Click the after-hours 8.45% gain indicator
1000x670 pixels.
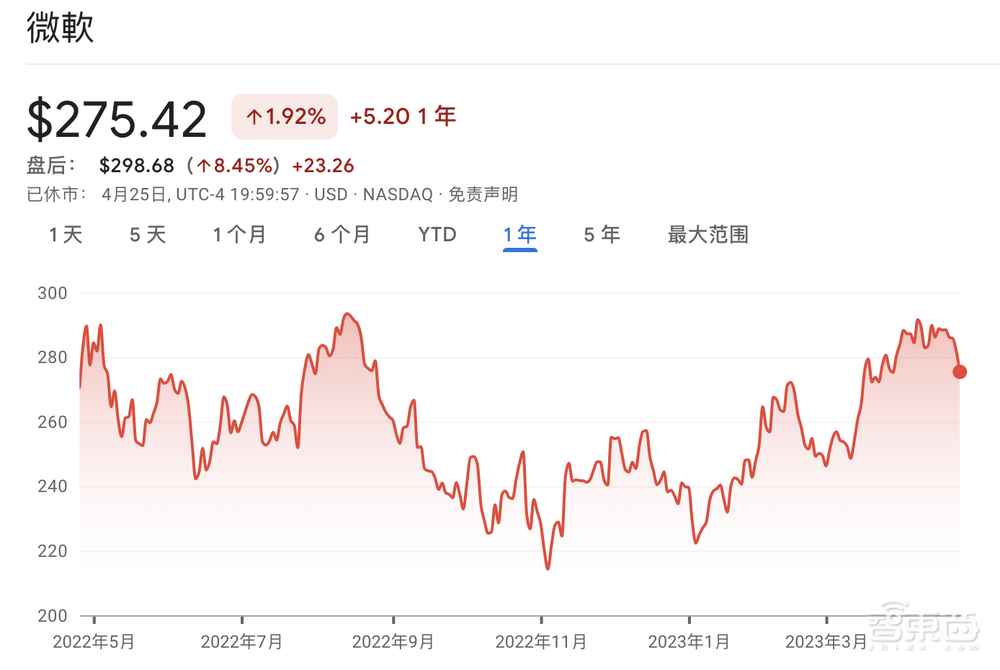tap(235, 165)
